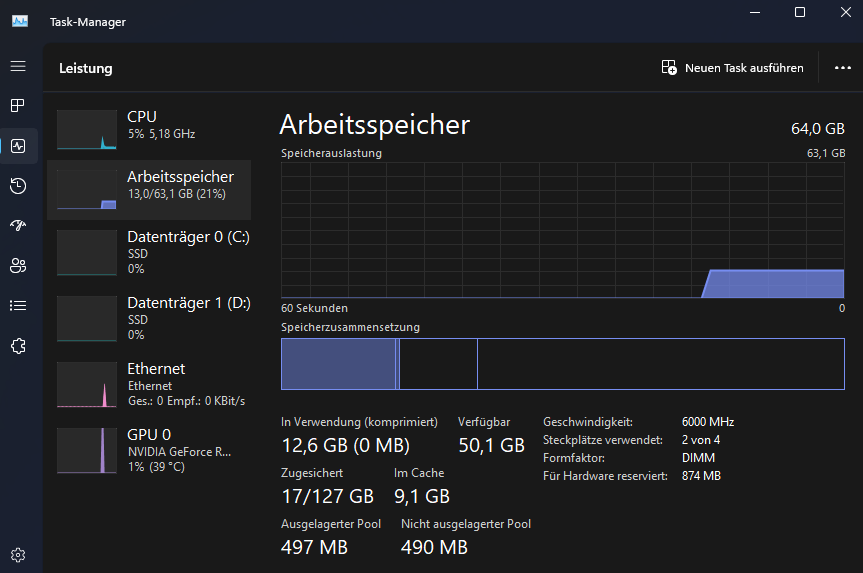Open the three-dot more options menu
The image size is (863, 573).
click(x=842, y=68)
